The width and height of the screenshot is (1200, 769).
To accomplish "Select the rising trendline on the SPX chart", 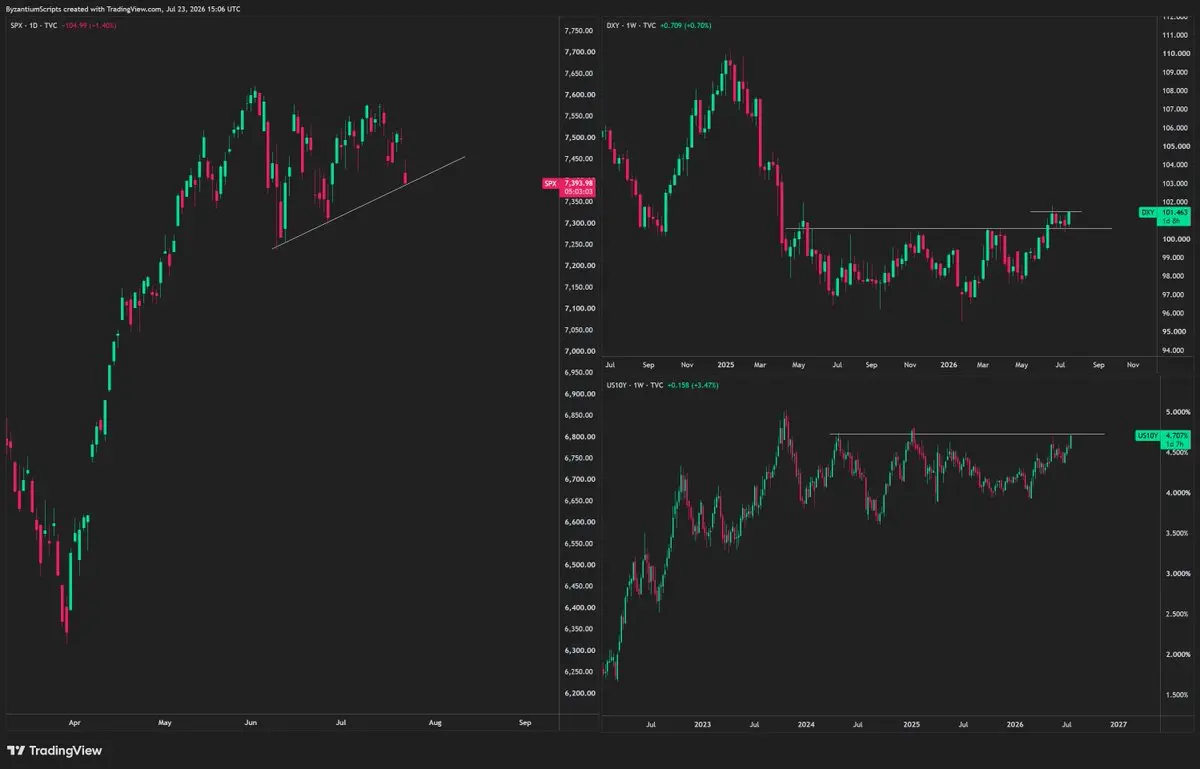I will (368, 202).
